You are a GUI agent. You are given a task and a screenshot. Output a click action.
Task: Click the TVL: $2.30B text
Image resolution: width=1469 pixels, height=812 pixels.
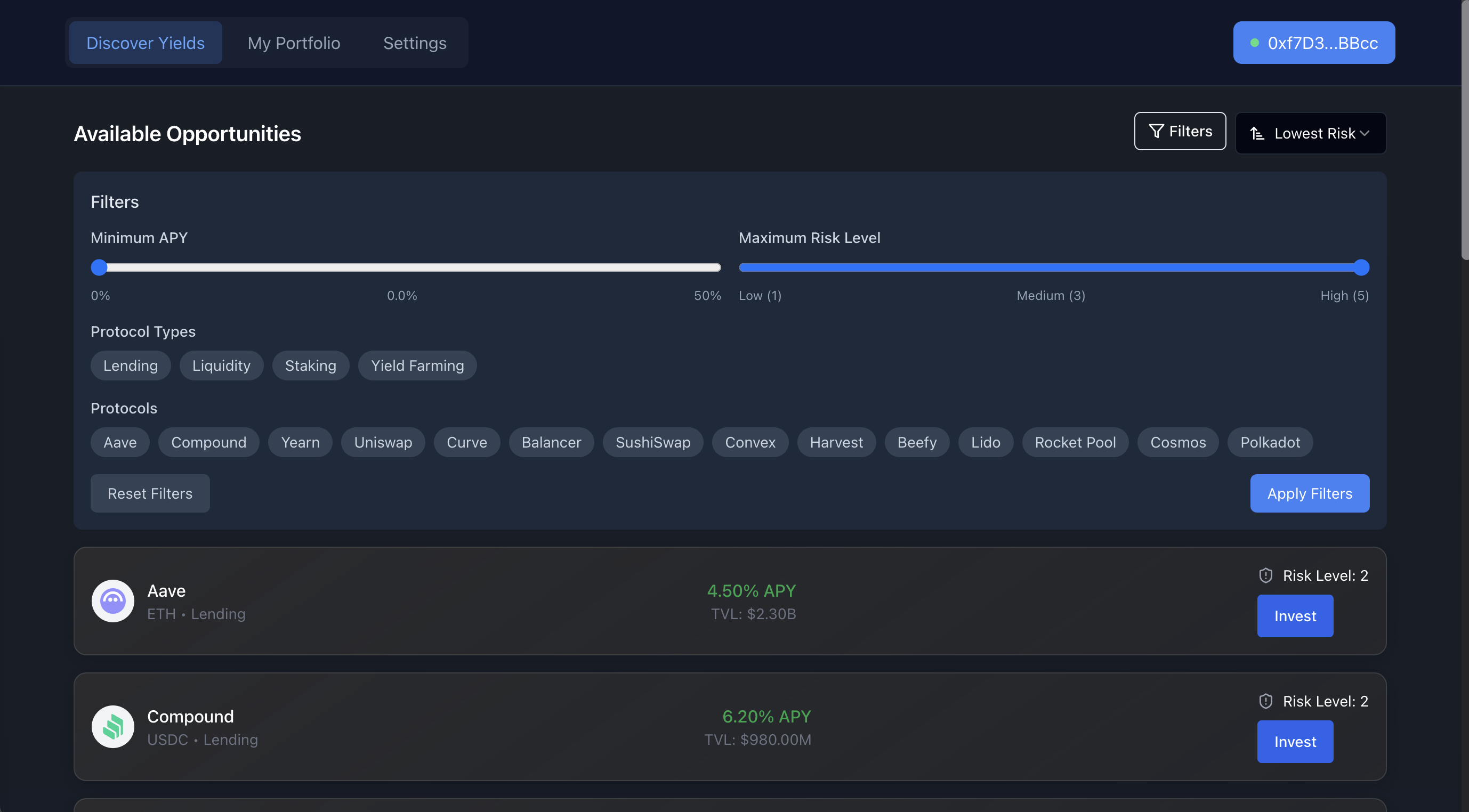click(753, 614)
